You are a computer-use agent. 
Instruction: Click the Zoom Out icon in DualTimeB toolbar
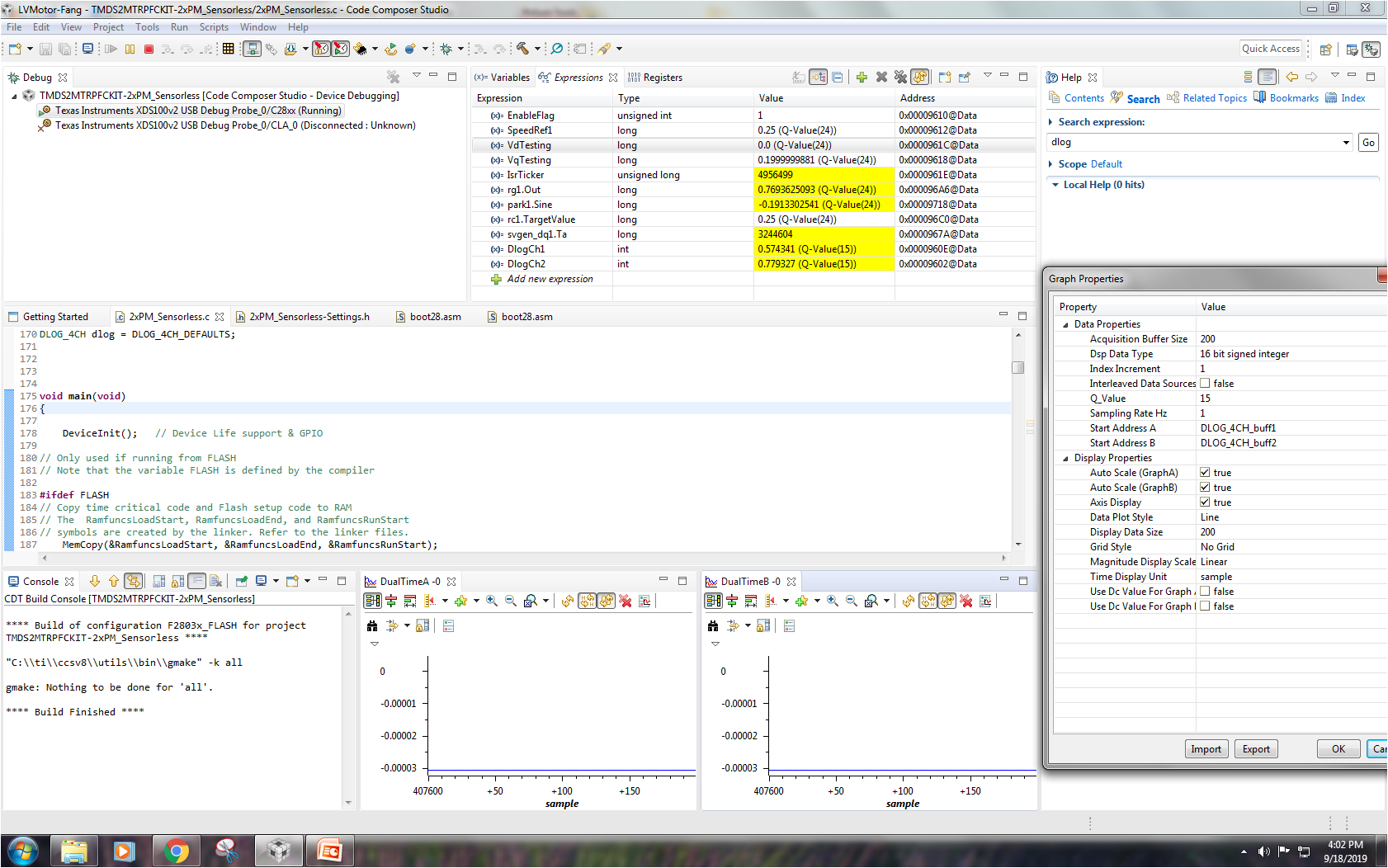coord(852,601)
